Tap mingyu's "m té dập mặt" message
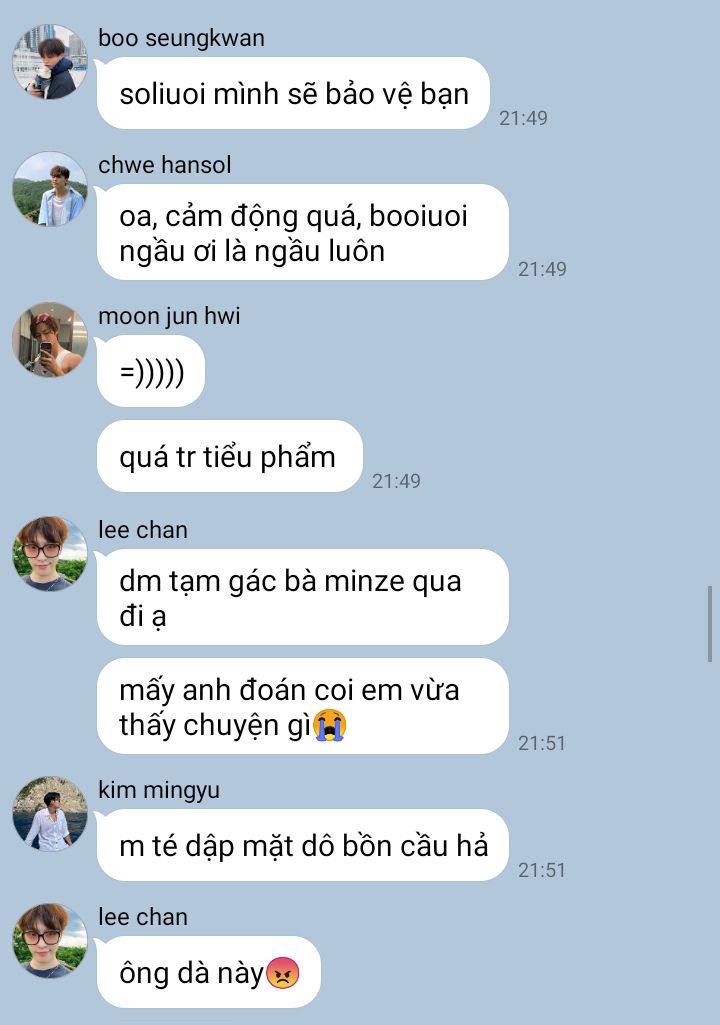The width and height of the screenshot is (720, 1025). click(x=303, y=845)
